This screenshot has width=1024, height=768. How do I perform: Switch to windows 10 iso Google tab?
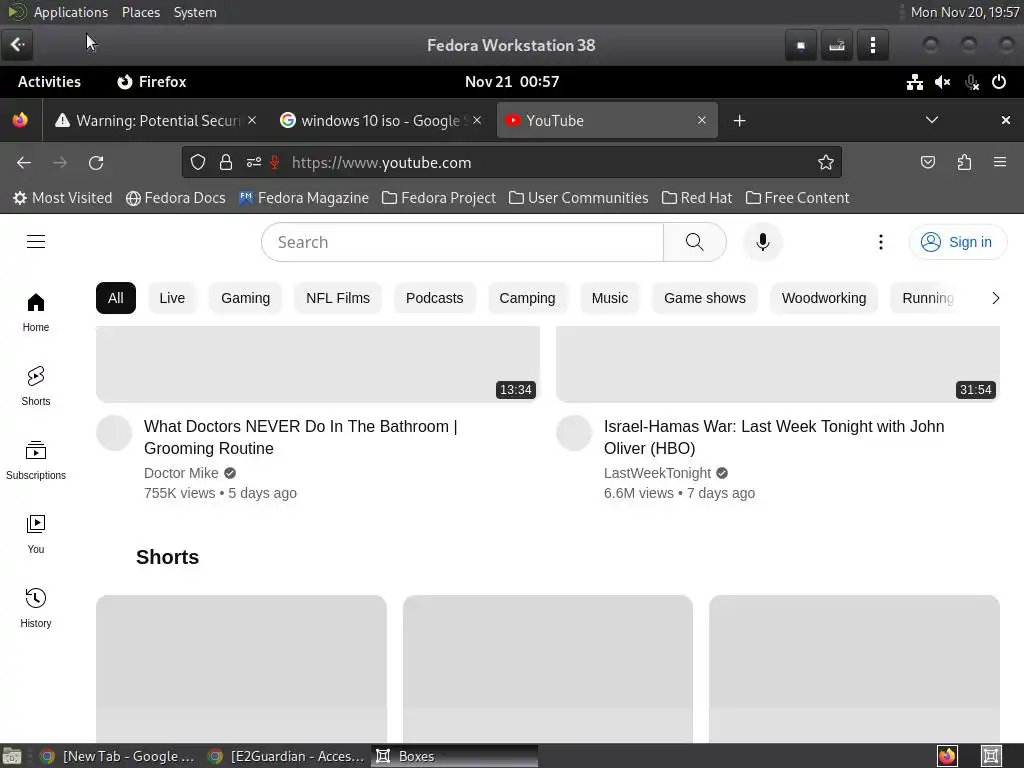coord(372,121)
